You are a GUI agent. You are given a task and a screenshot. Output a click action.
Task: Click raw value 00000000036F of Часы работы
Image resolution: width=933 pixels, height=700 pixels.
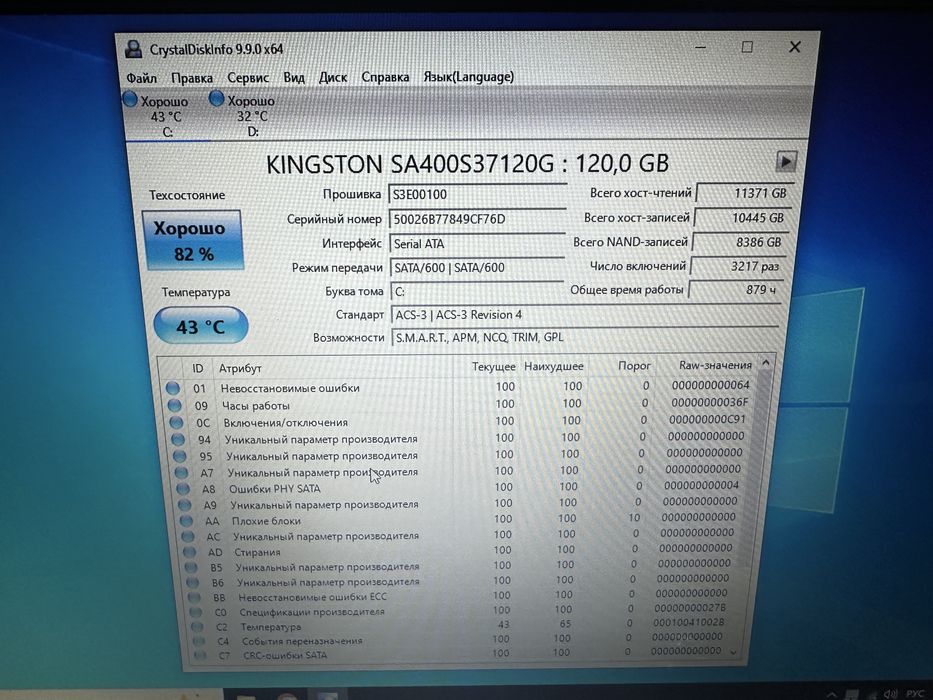tap(710, 402)
